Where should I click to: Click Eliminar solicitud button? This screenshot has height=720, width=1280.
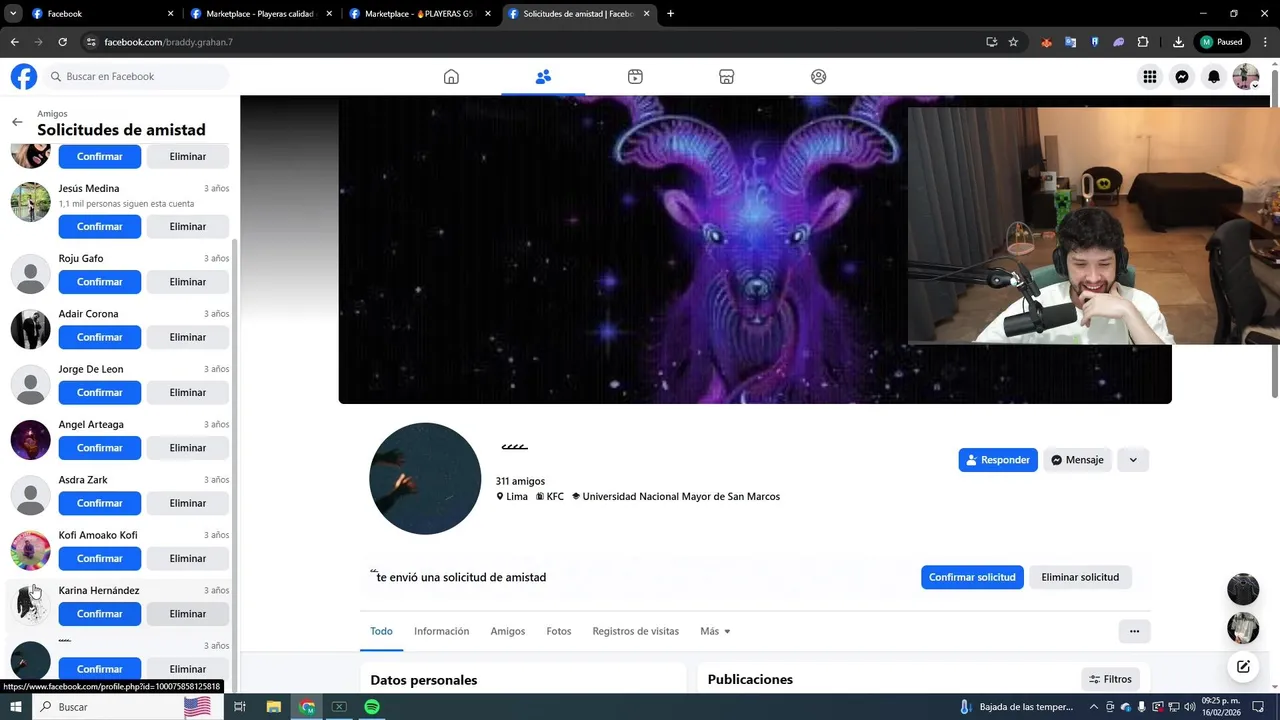(1080, 577)
